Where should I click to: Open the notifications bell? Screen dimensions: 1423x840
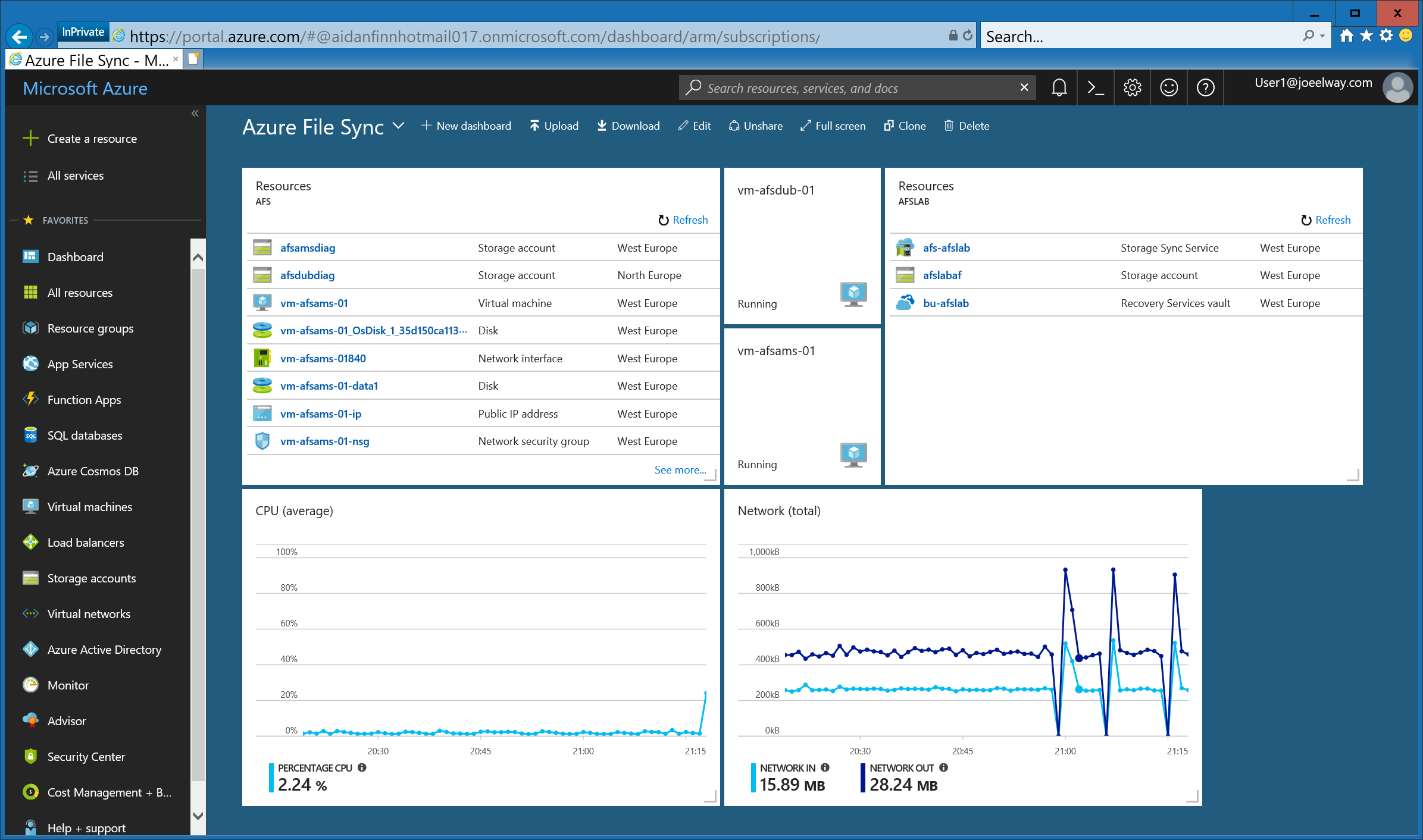1059,88
